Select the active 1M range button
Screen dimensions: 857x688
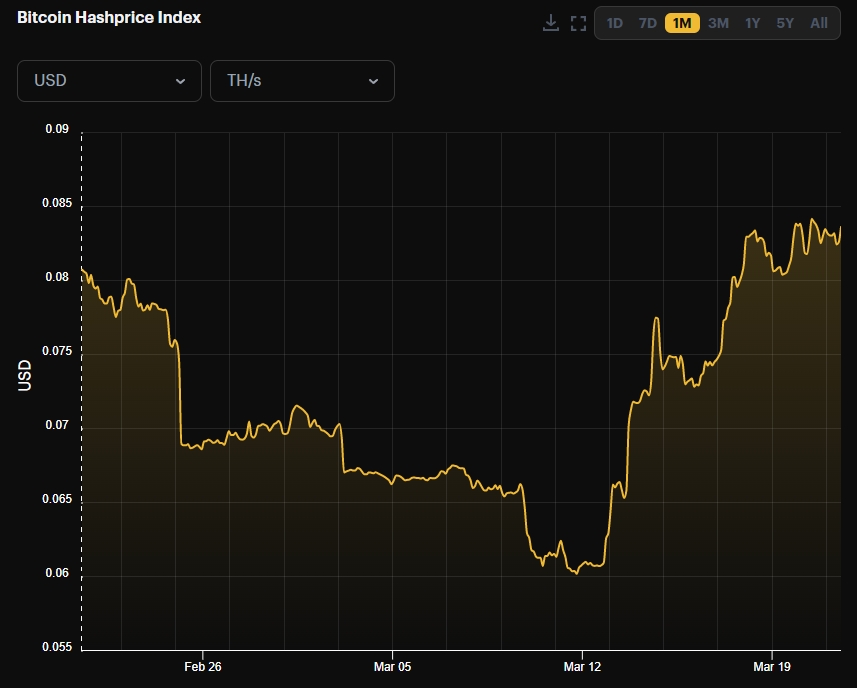click(682, 23)
